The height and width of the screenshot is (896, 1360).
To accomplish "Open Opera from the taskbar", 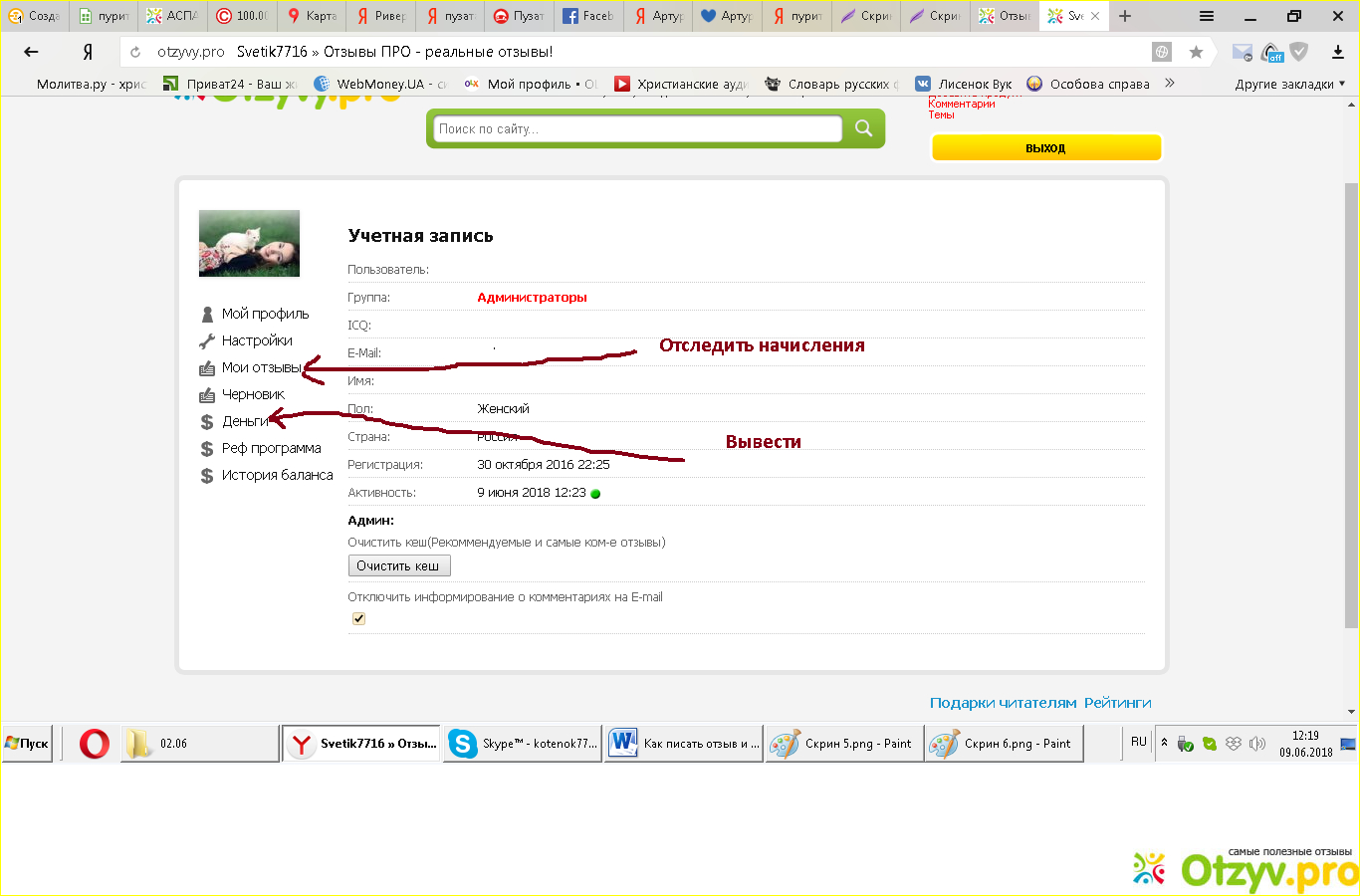I will [95, 744].
